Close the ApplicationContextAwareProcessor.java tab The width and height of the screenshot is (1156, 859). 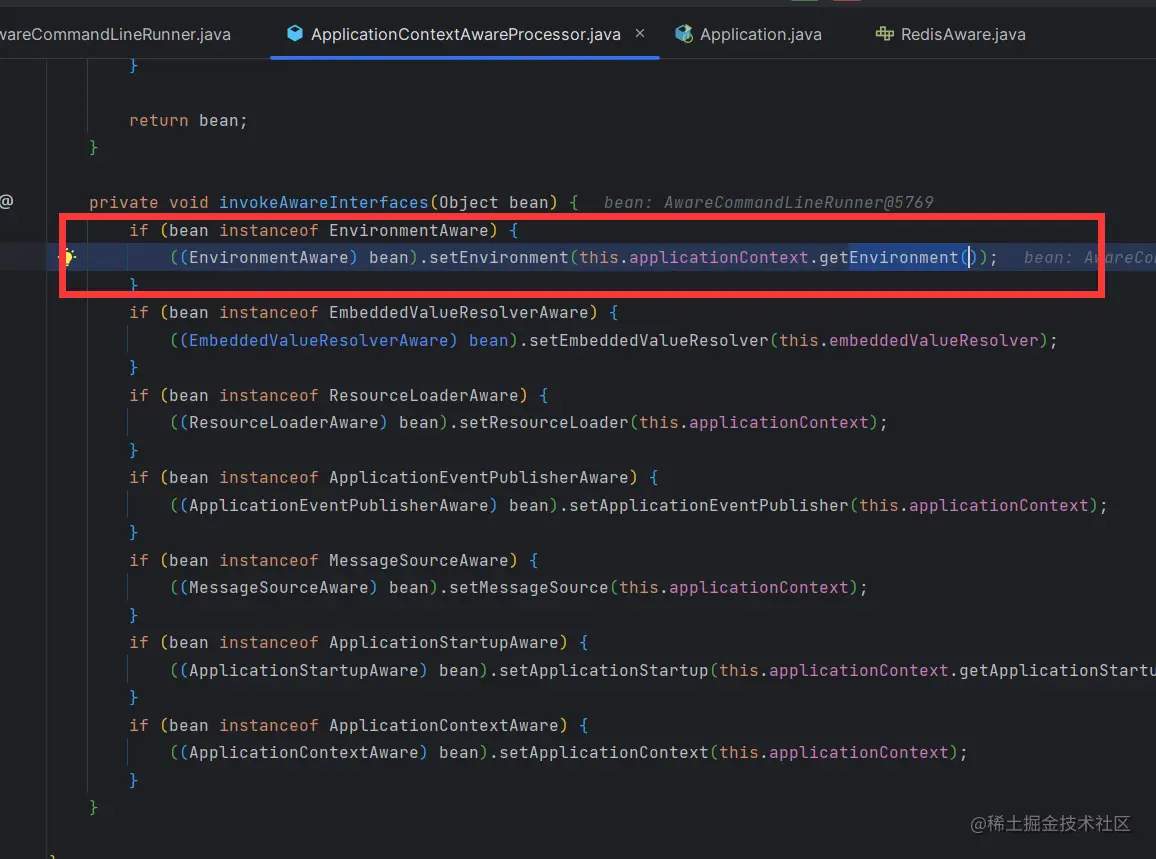tap(640, 33)
